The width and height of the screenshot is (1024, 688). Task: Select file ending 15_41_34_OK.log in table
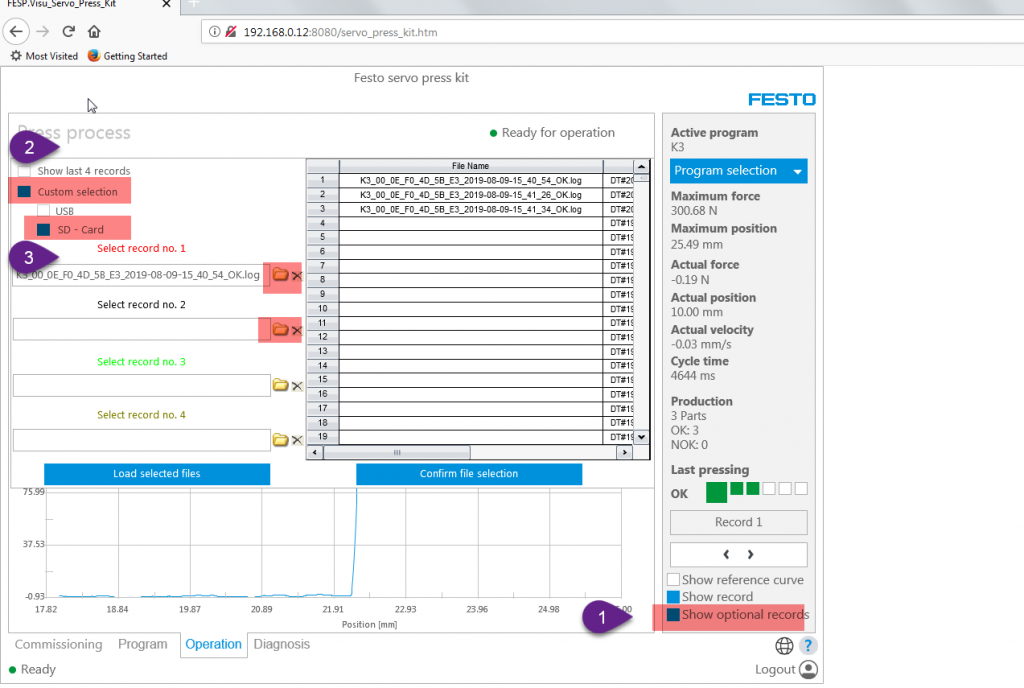pyautogui.click(x=471, y=209)
